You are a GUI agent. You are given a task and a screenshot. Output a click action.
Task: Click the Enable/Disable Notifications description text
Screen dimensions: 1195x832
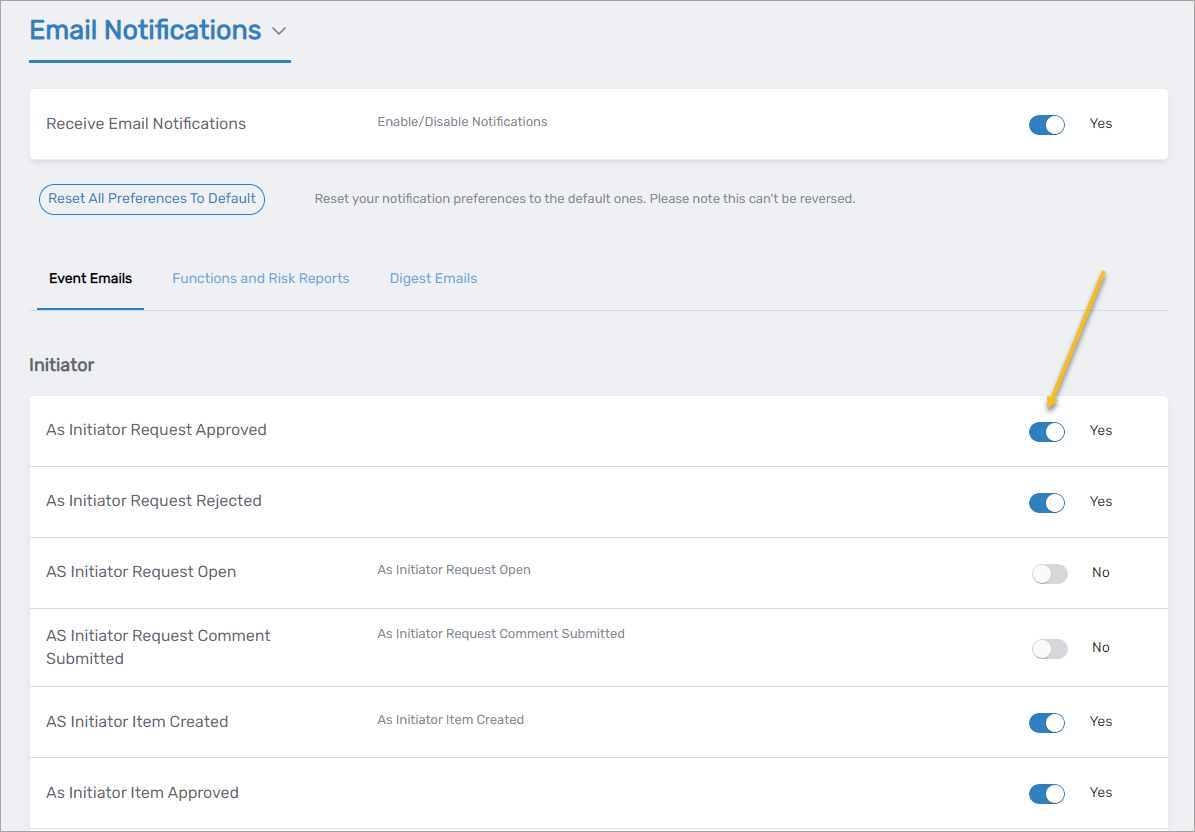point(462,122)
